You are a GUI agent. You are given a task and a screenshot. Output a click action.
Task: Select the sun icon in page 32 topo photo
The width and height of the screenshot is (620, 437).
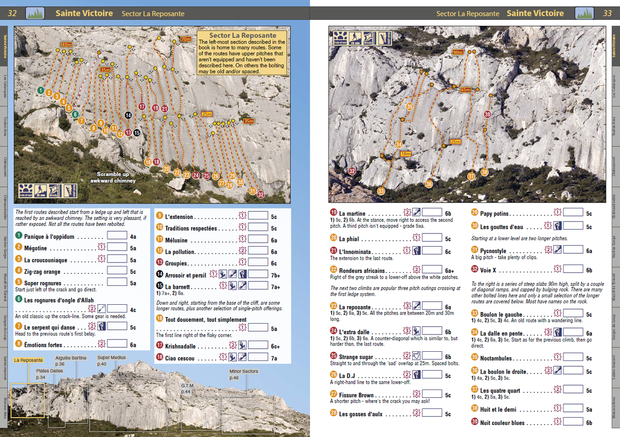(26, 191)
